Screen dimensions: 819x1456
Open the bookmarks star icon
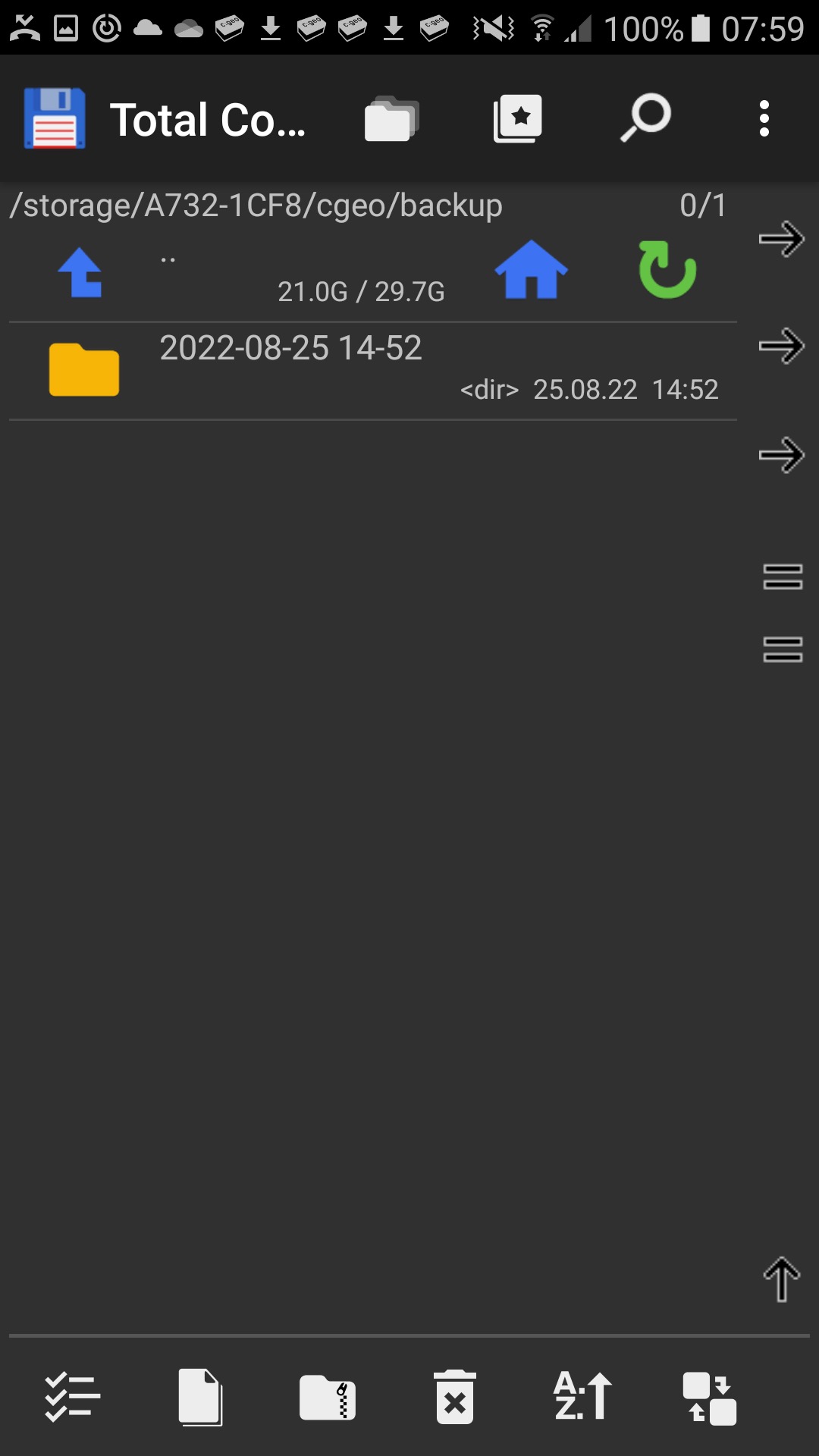click(x=518, y=119)
